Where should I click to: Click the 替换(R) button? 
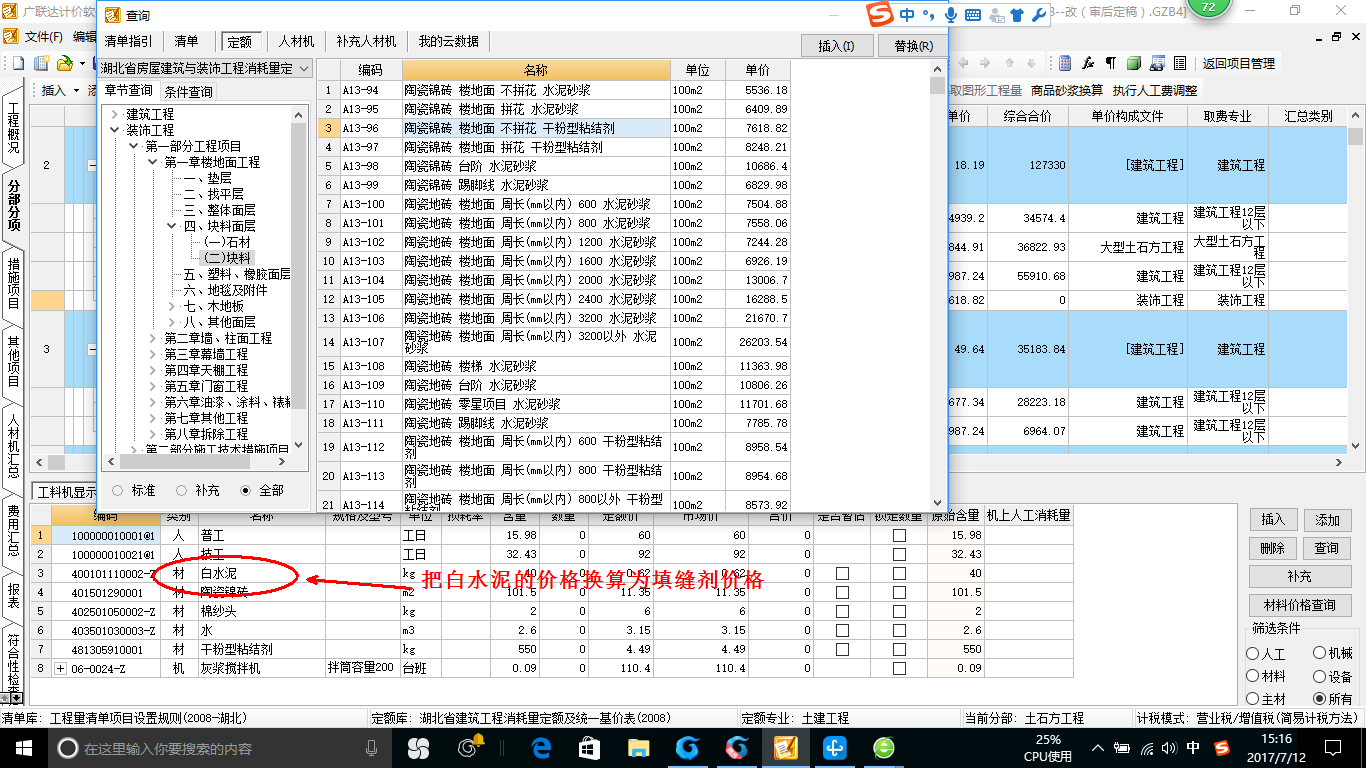point(913,46)
